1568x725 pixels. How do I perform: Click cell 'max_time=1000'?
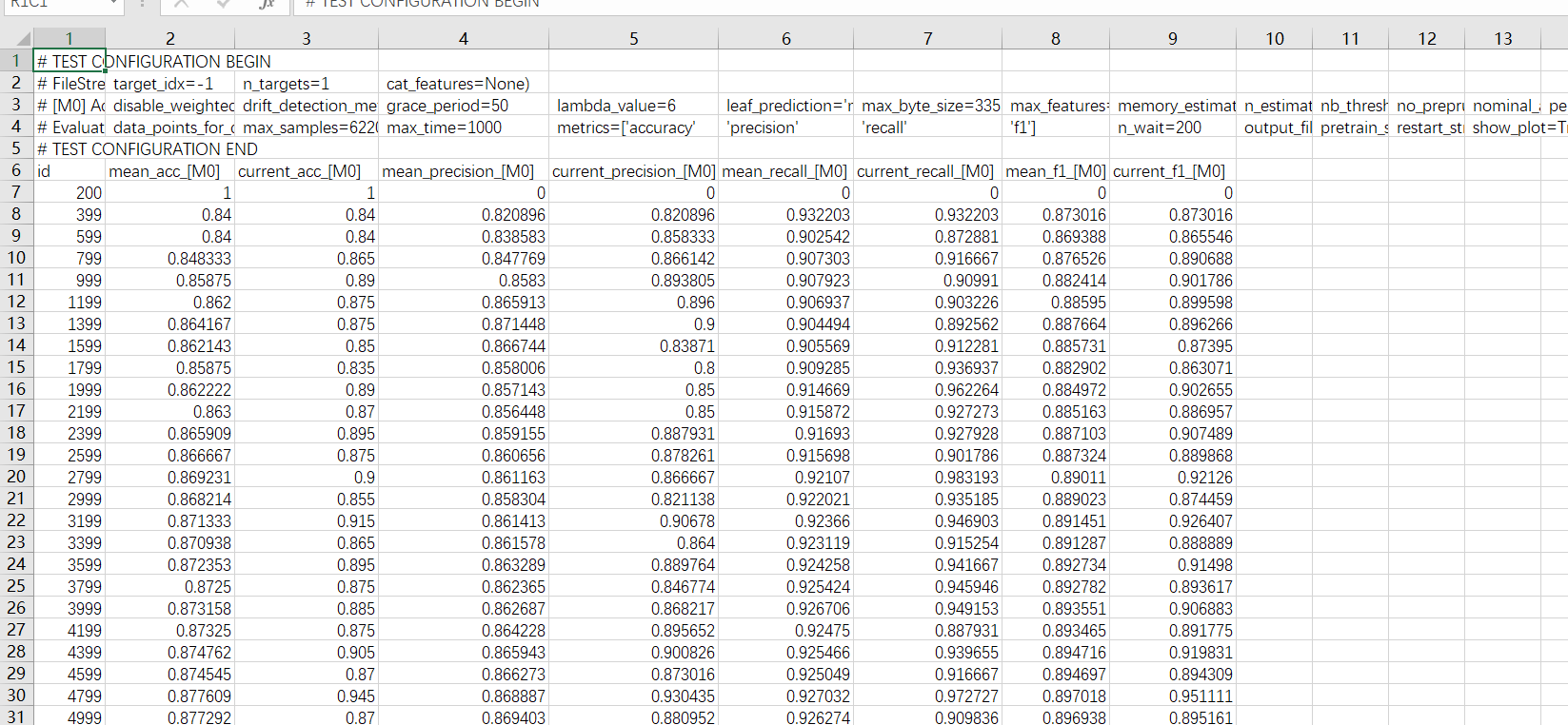click(x=464, y=127)
